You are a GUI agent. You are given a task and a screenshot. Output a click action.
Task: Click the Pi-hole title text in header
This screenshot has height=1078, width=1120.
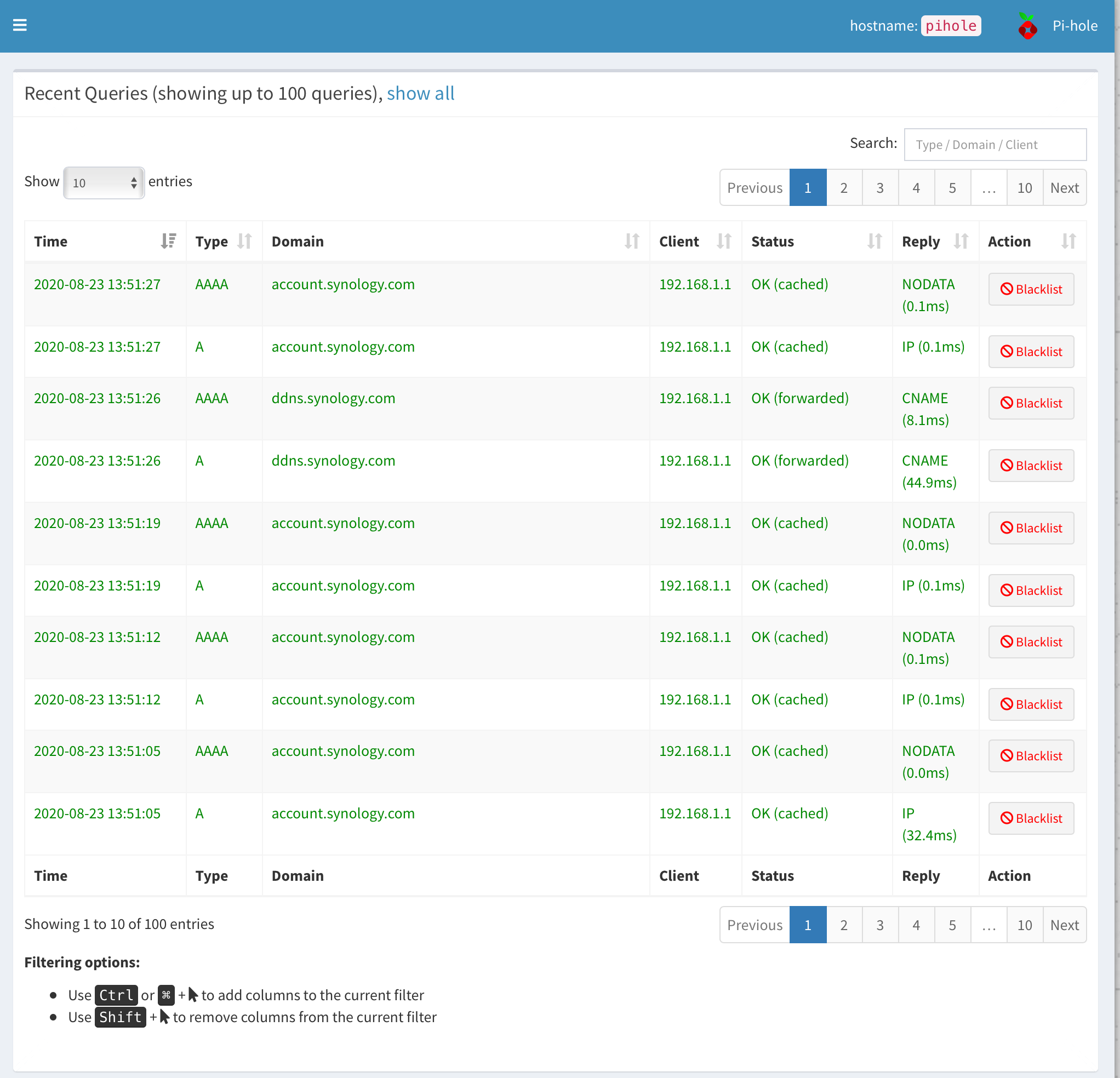1075,26
